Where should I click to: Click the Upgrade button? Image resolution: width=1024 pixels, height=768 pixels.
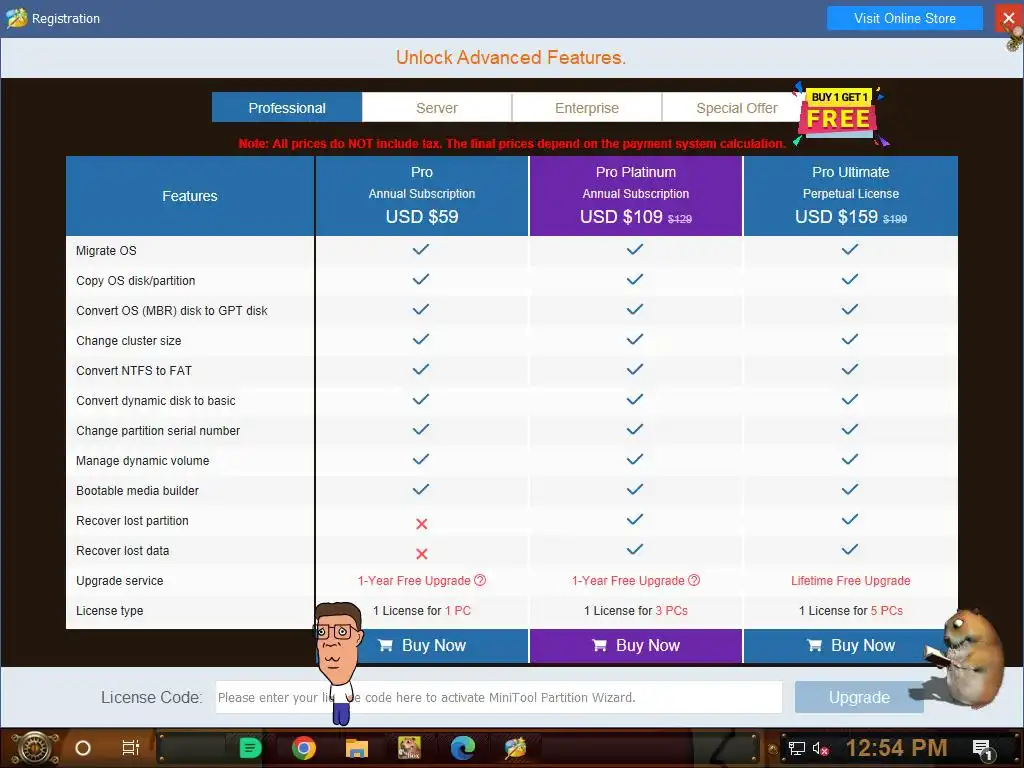[x=859, y=697]
